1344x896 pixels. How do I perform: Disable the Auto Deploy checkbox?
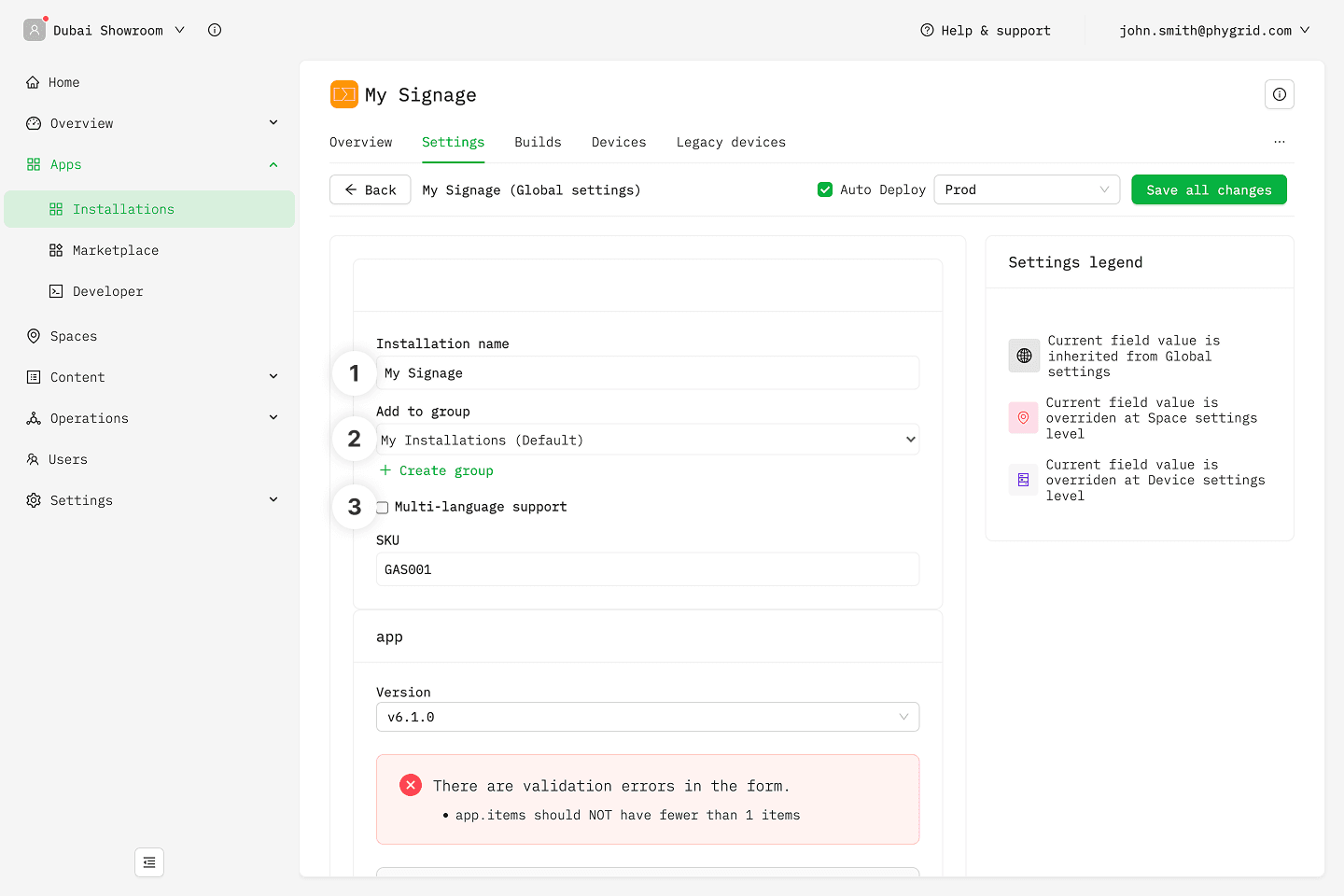tap(825, 189)
